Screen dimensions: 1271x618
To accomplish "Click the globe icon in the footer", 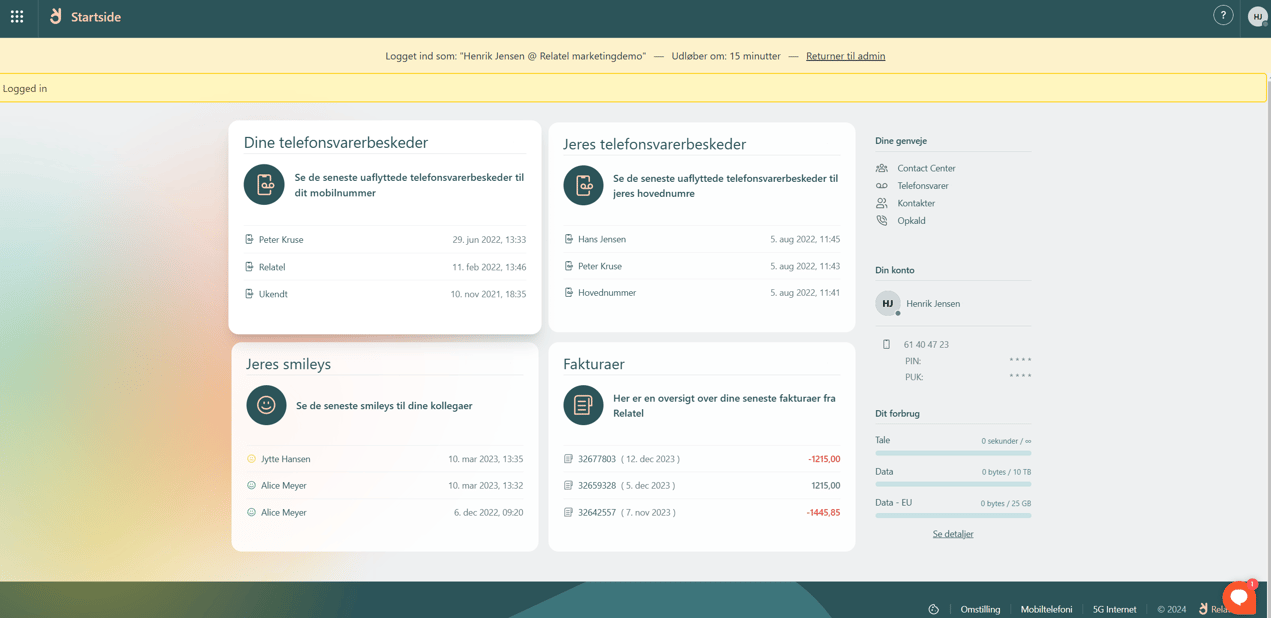I will (x=933, y=608).
